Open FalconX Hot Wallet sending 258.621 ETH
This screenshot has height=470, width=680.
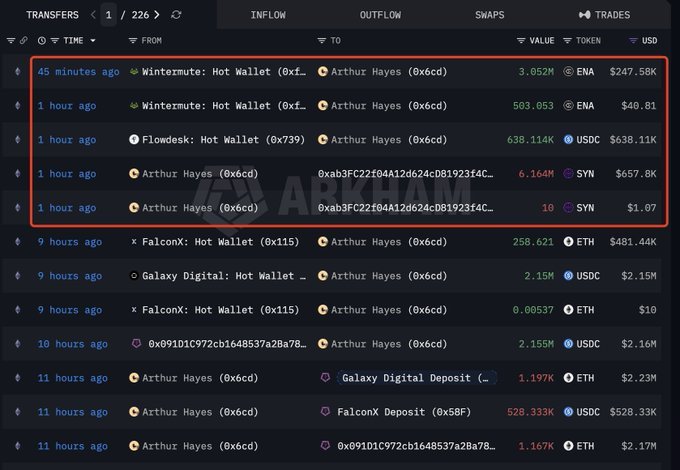coord(220,242)
